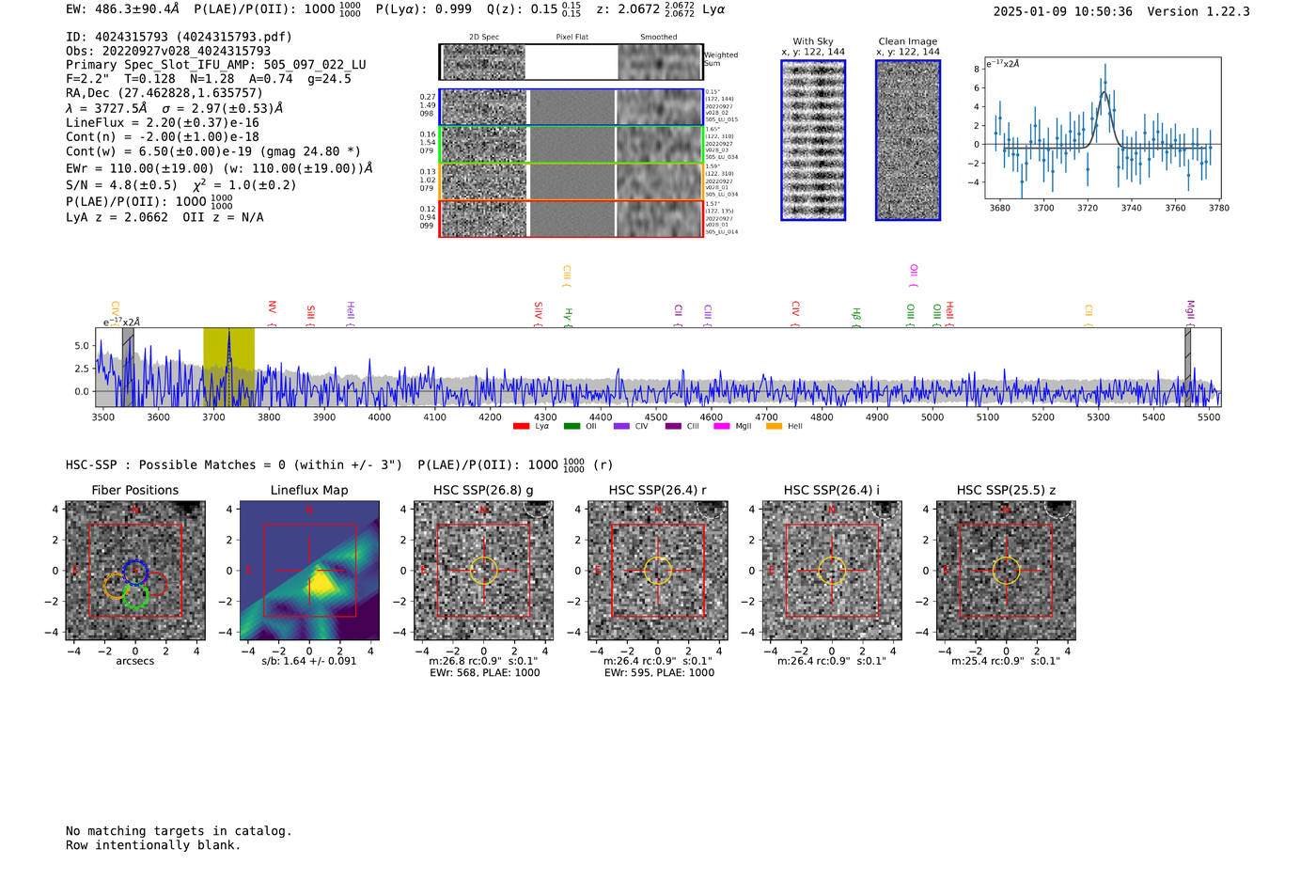Click the LineFlux = 2.20(±0.37)e-16 line

163,122
